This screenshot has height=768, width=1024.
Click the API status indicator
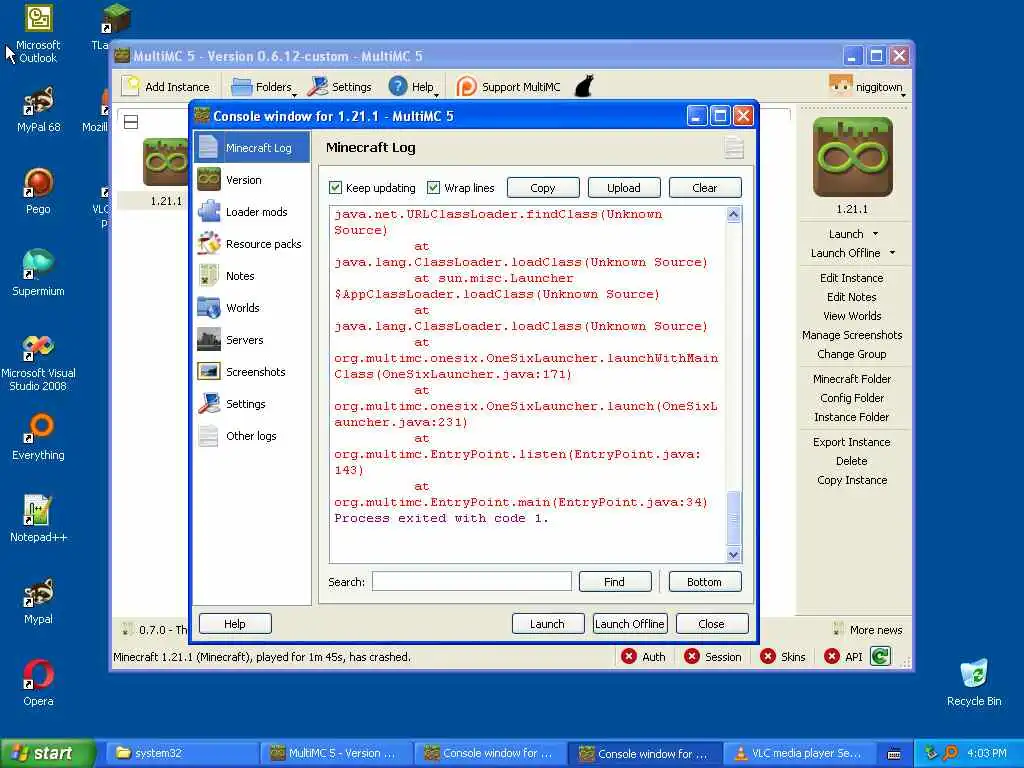click(843, 656)
